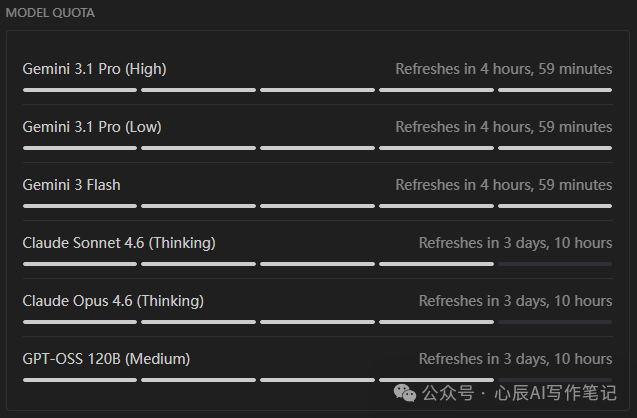Click the Gemini 3.1 Pro (Low) quota bar
This screenshot has height=418, width=637.
[x=317, y=148]
